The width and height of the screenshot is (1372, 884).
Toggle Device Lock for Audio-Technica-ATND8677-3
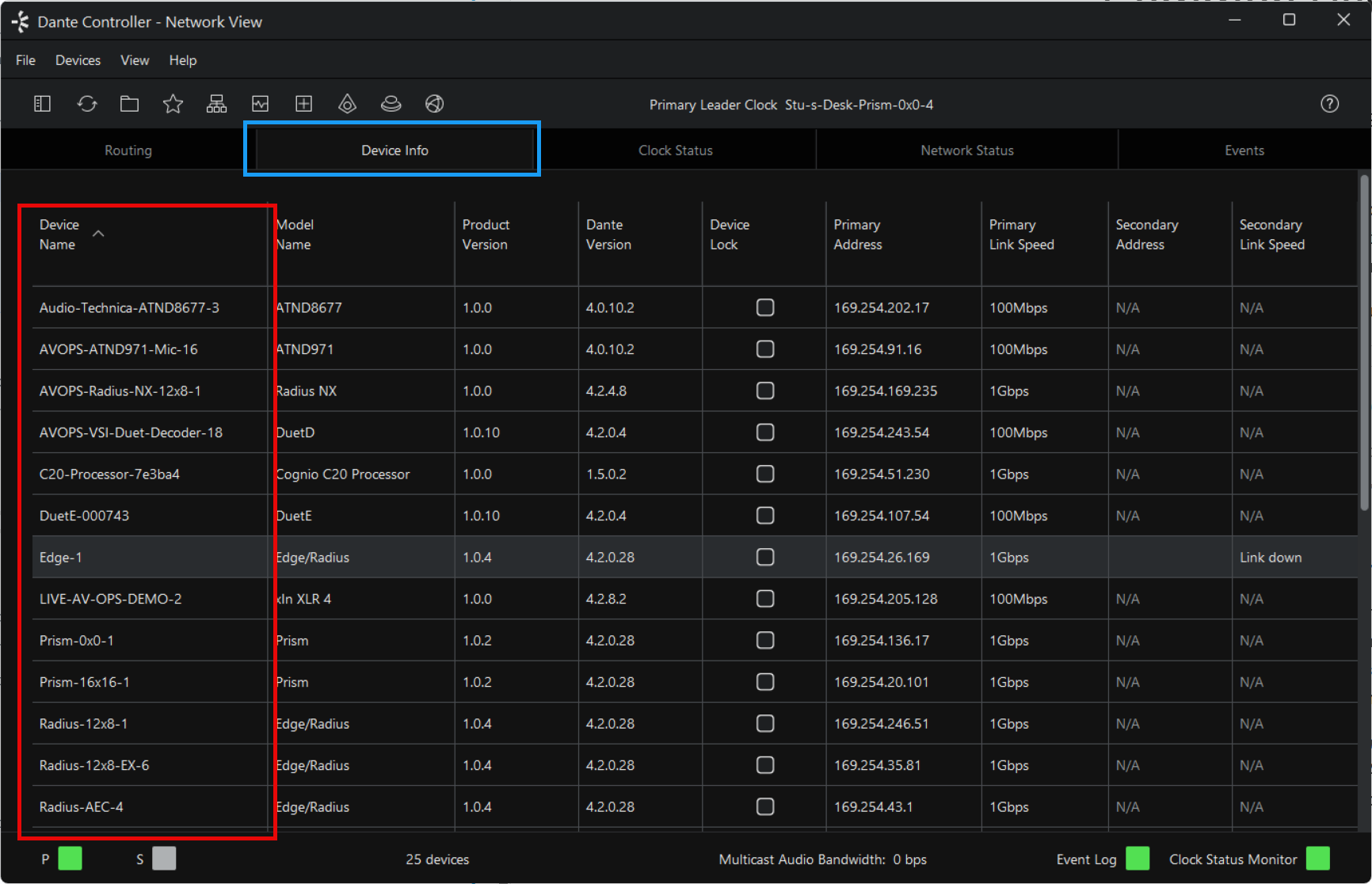(x=765, y=307)
